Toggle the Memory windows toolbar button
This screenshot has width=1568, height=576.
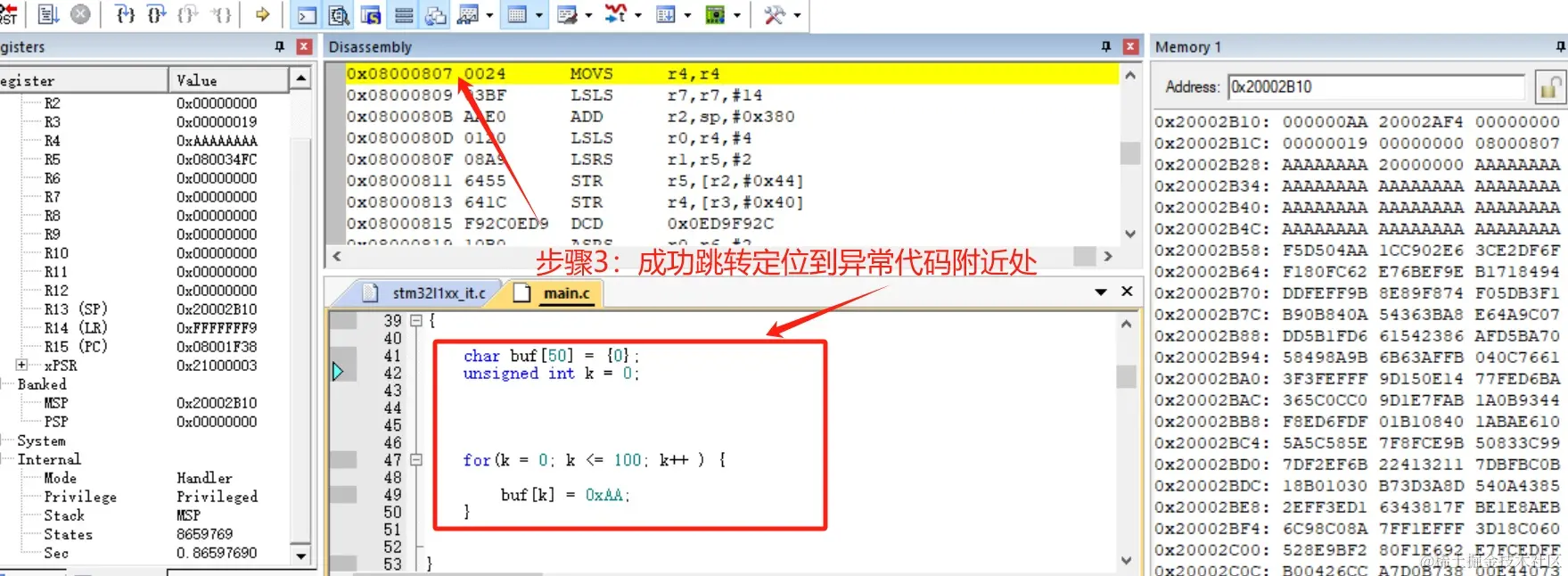tap(517, 15)
